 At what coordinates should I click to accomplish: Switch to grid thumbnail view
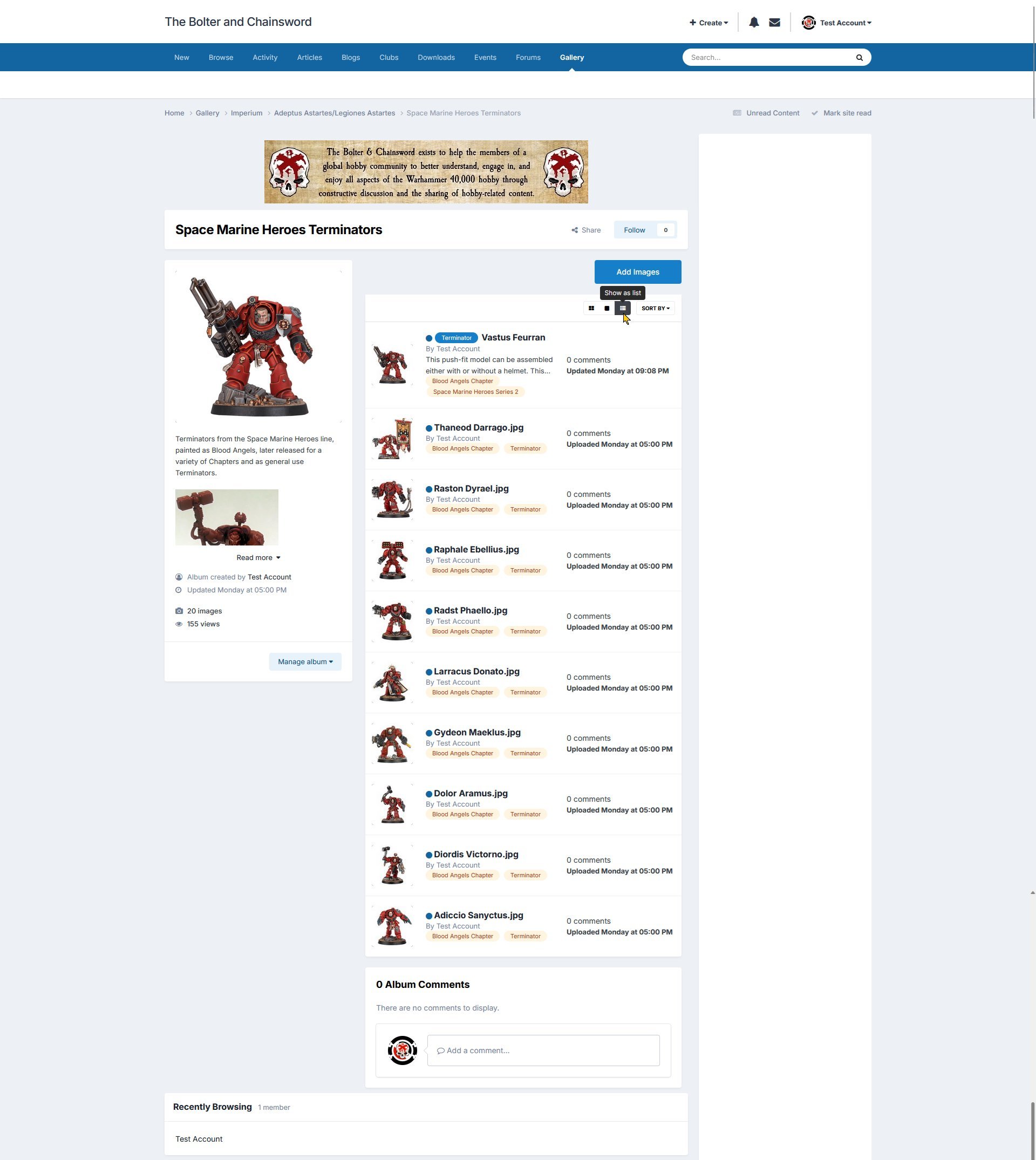591,308
